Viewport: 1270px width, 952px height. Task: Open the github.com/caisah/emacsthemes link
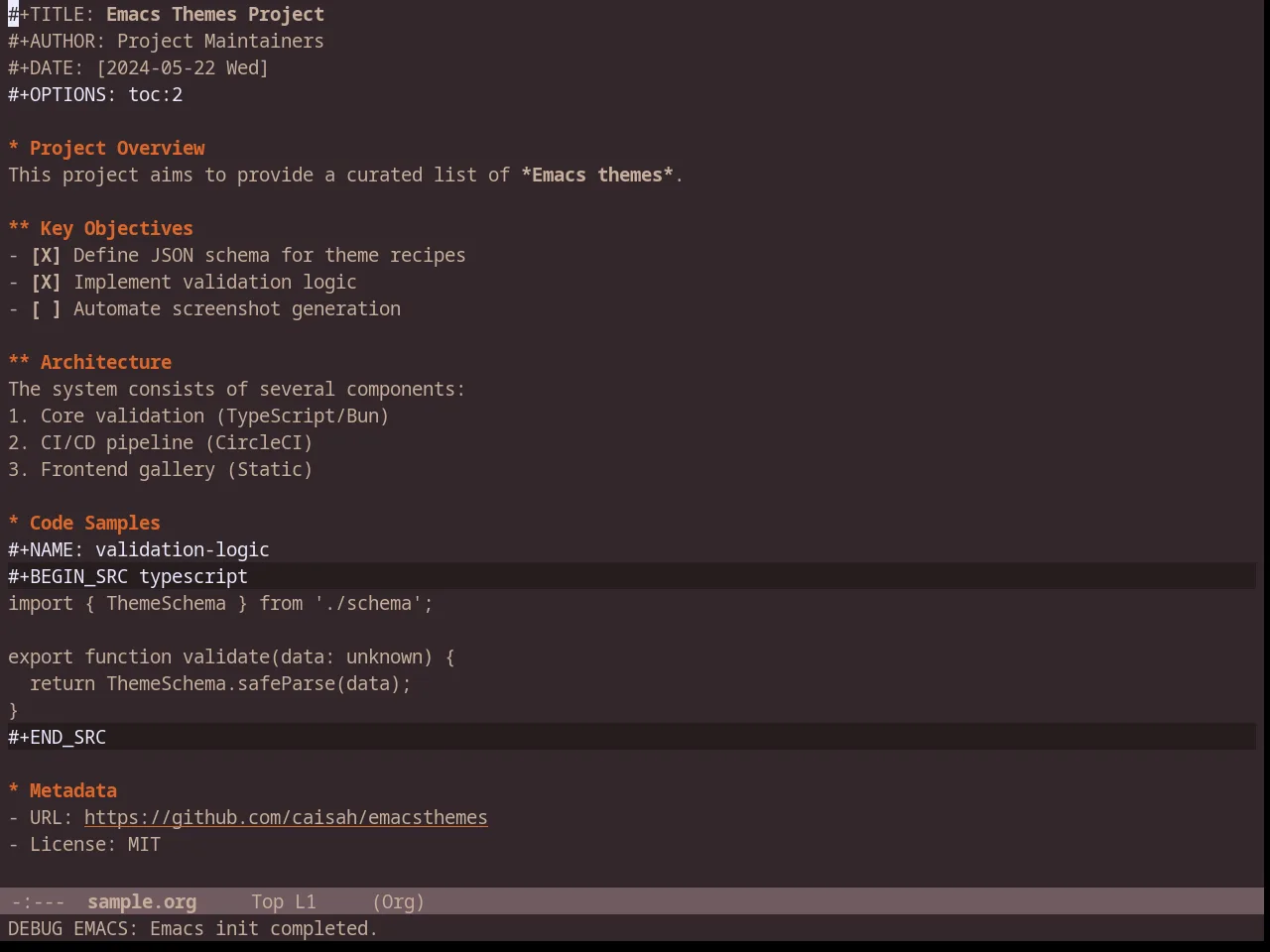(x=286, y=817)
